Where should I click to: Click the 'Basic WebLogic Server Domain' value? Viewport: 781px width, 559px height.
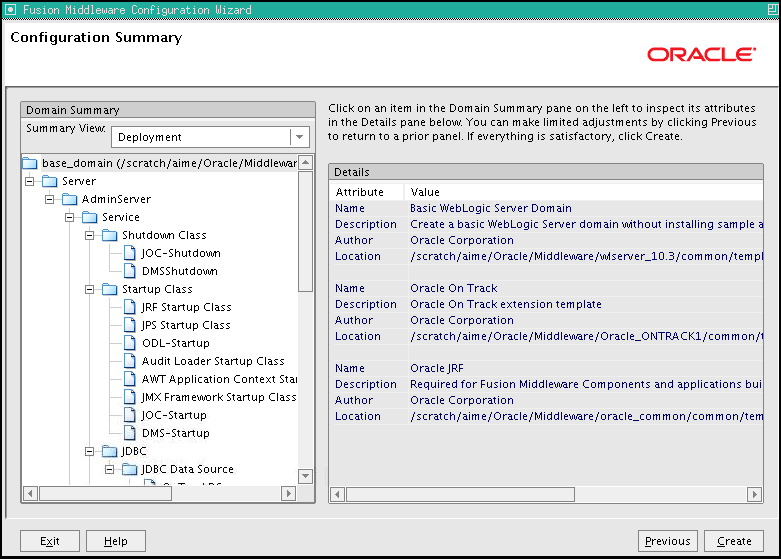coord(491,208)
